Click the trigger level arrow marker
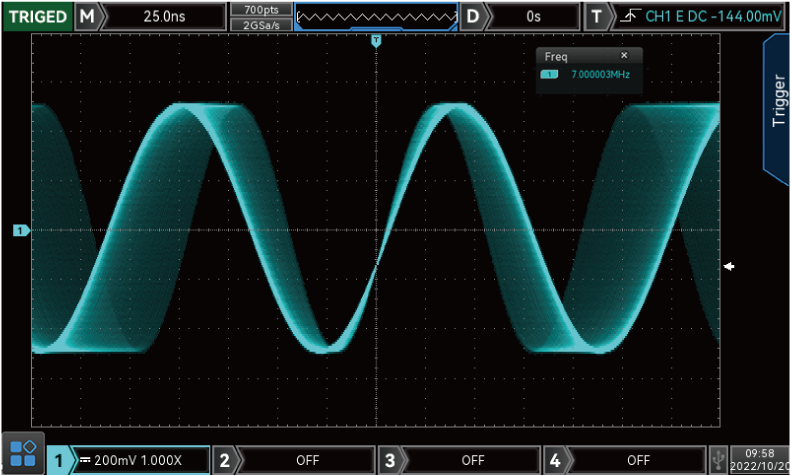This screenshot has height=475, width=791. point(730,266)
